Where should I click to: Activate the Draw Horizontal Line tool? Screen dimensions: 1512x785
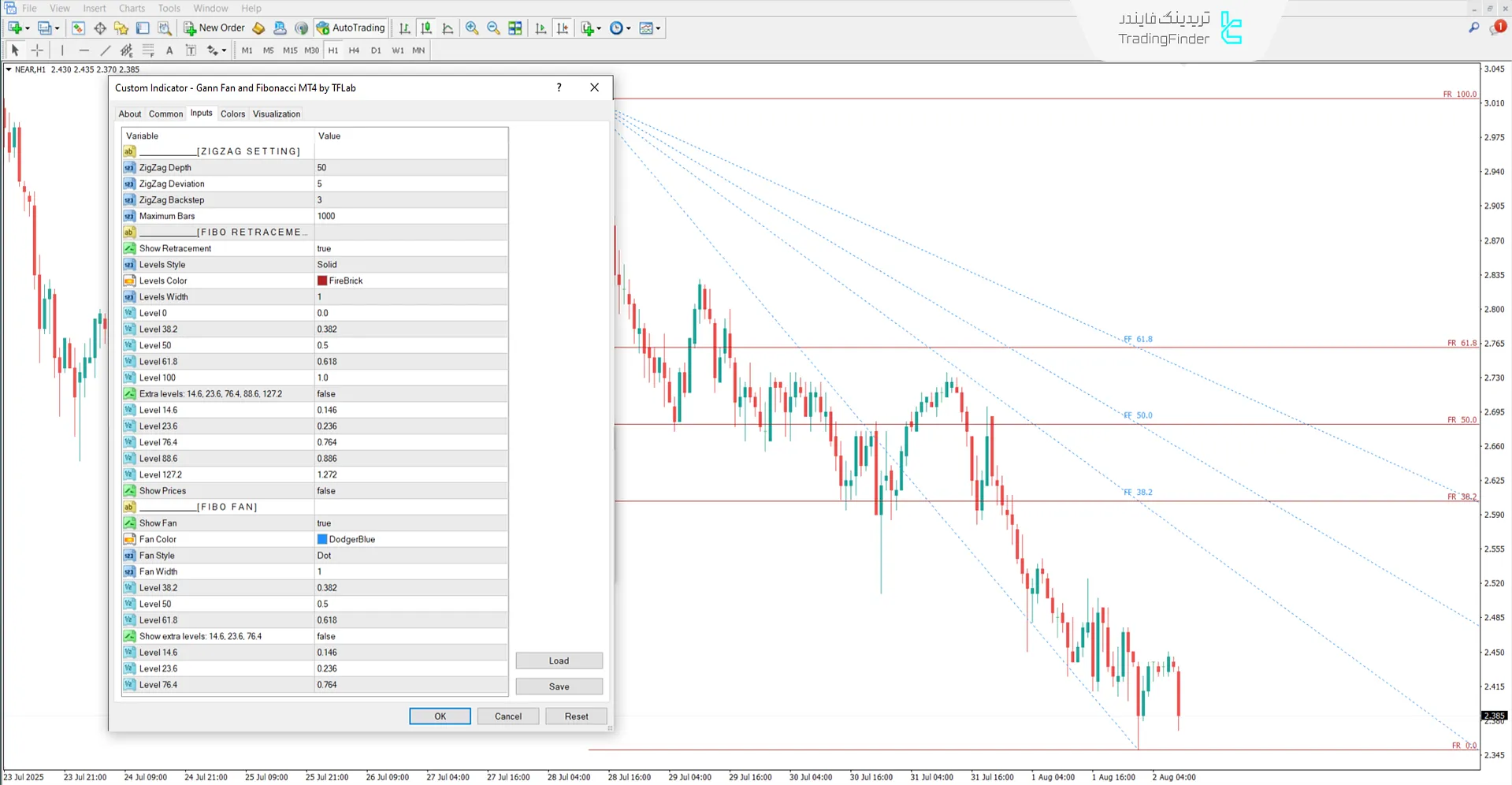click(x=84, y=50)
